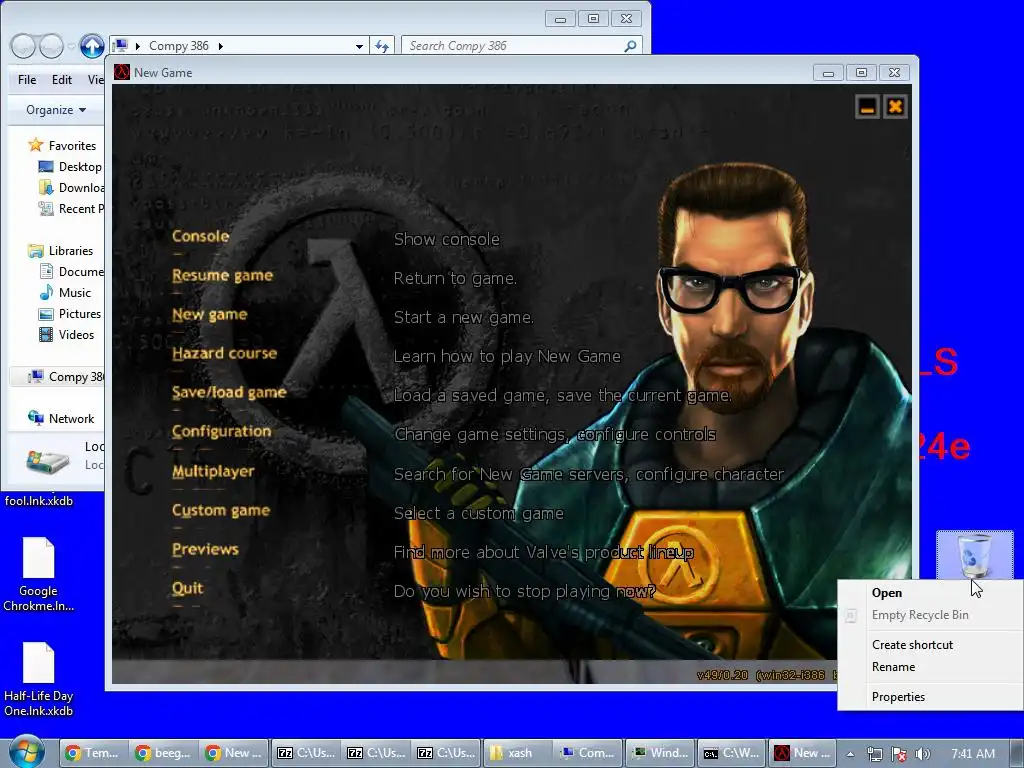The height and width of the screenshot is (768, 1024).
Task: Open the Google Chrokme.lnk desktop file icon
Action: click(x=39, y=575)
